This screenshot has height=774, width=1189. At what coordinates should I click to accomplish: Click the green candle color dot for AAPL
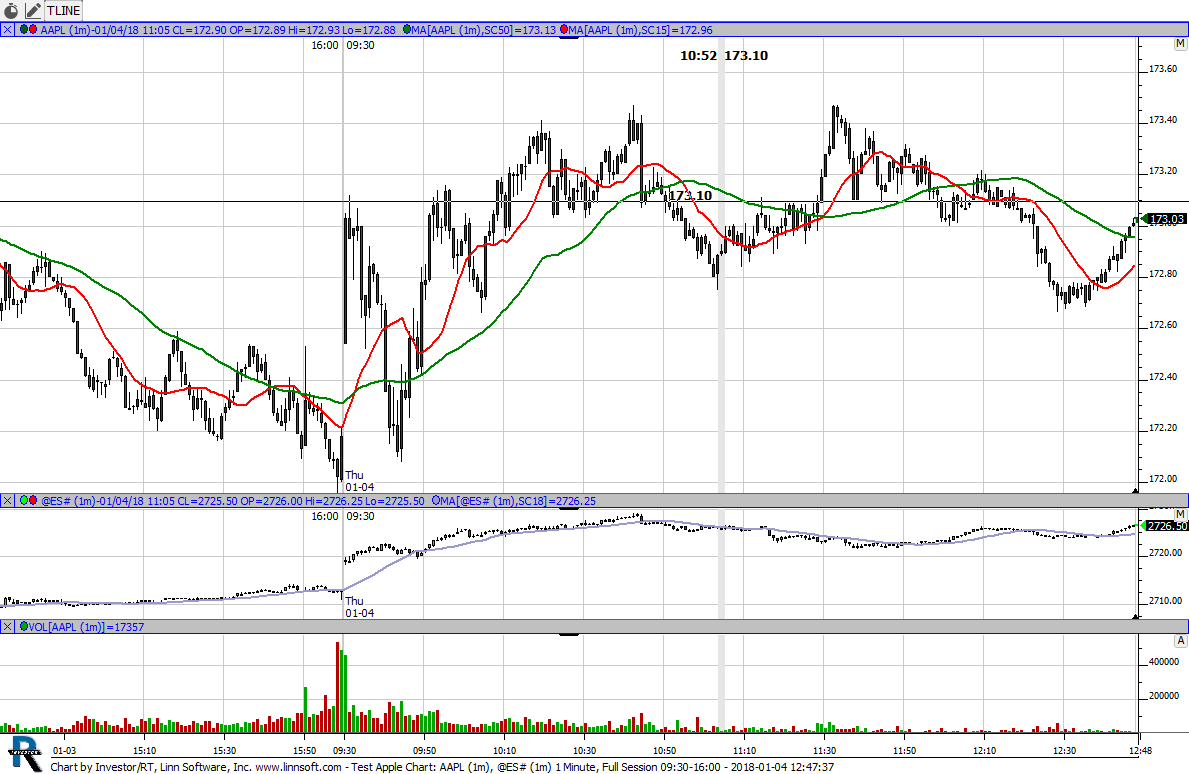click(24, 30)
